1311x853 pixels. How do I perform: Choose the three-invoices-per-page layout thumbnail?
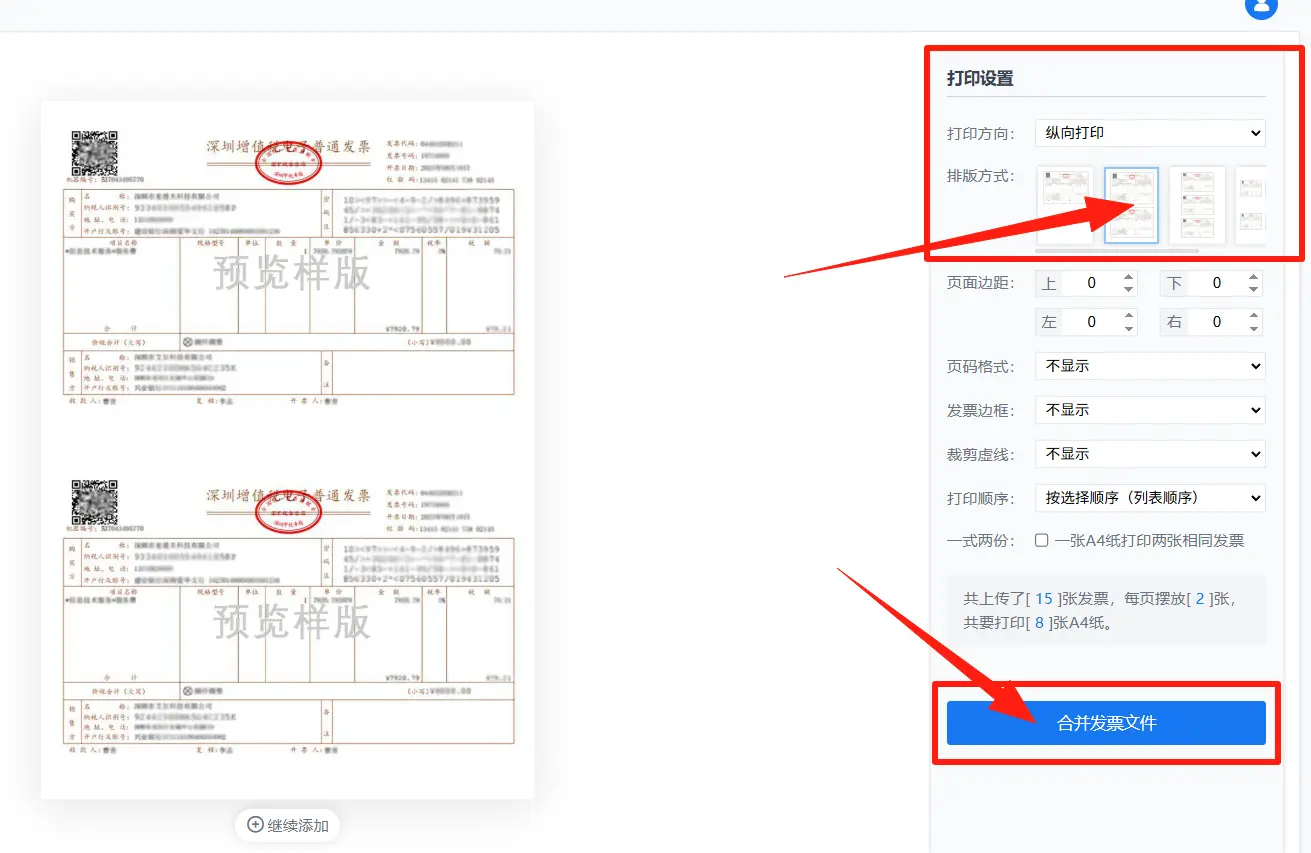point(1197,204)
